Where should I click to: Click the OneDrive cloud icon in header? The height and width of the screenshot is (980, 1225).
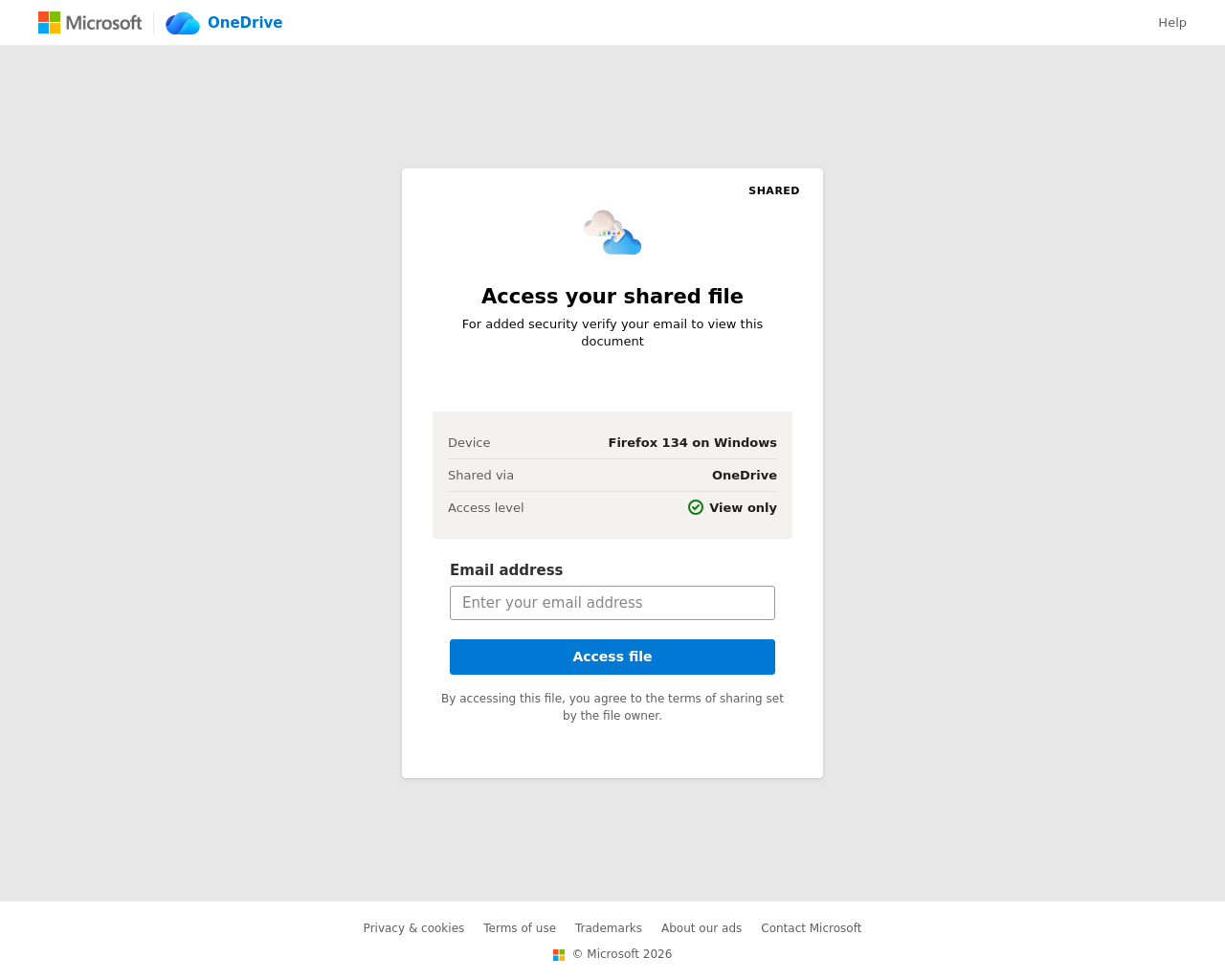click(183, 23)
